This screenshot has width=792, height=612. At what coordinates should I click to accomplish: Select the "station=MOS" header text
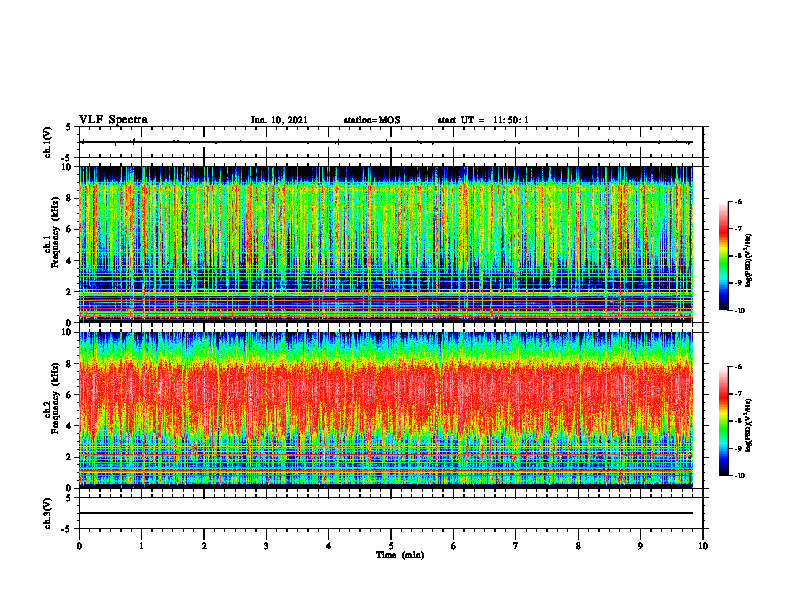coord(372,120)
